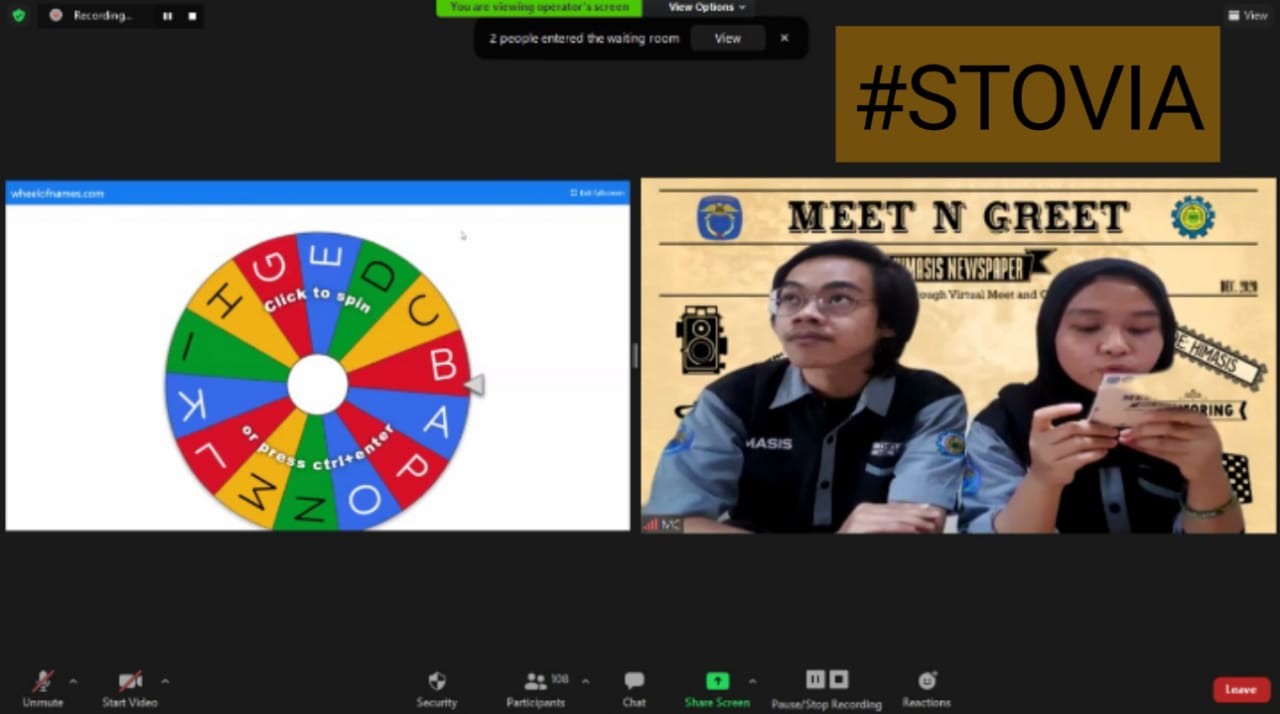Open the Participants panel
This screenshot has width=1280, height=714.
536,689
